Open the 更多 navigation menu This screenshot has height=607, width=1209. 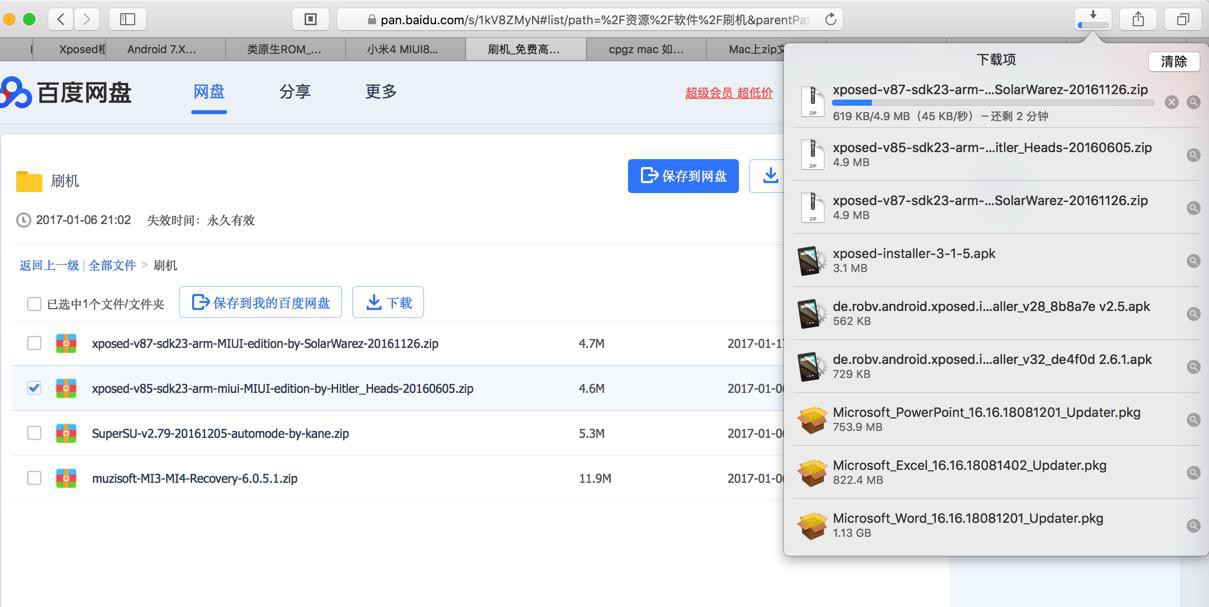tap(381, 92)
